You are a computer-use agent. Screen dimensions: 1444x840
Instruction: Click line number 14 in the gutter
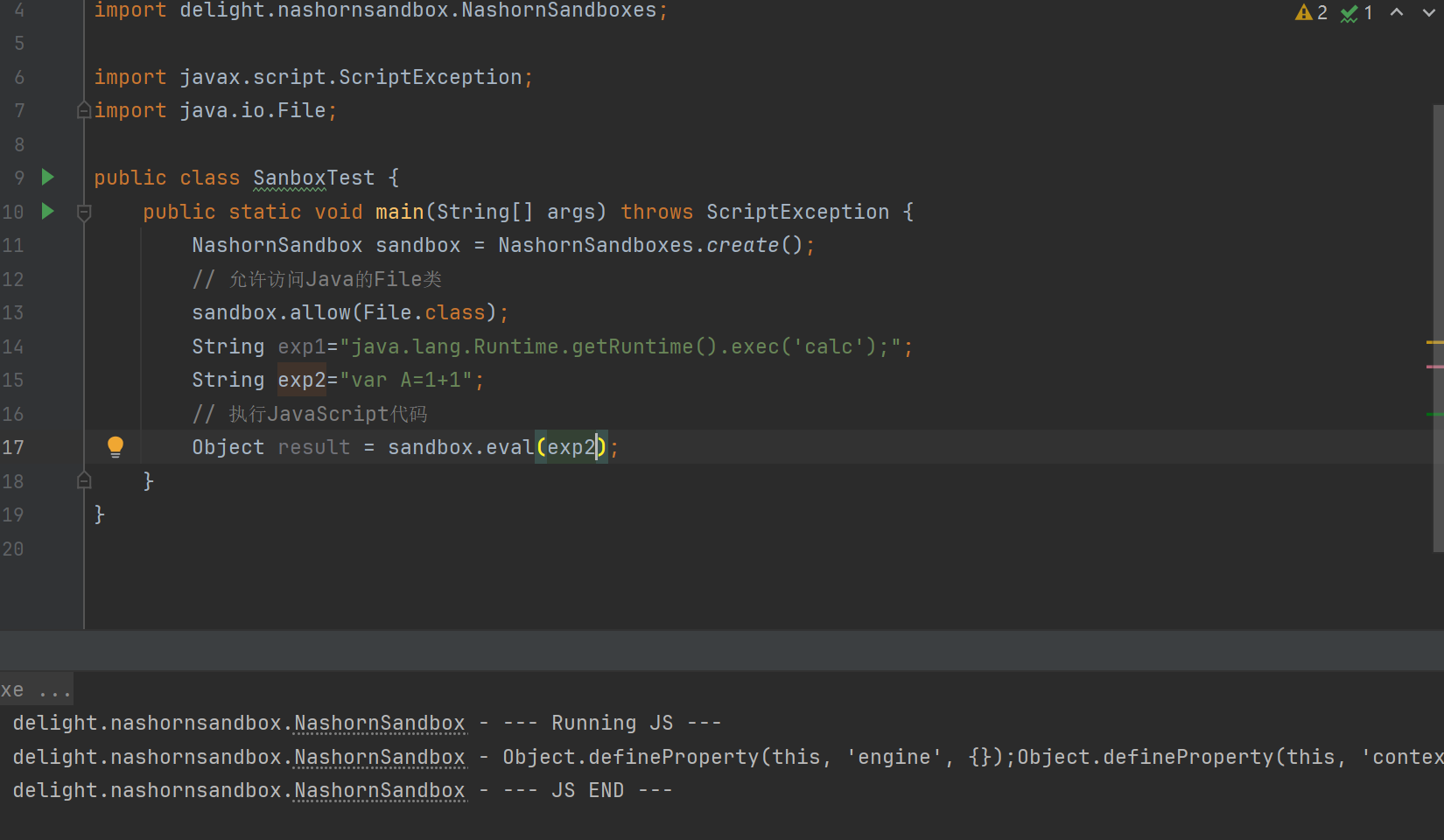tap(13, 346)
